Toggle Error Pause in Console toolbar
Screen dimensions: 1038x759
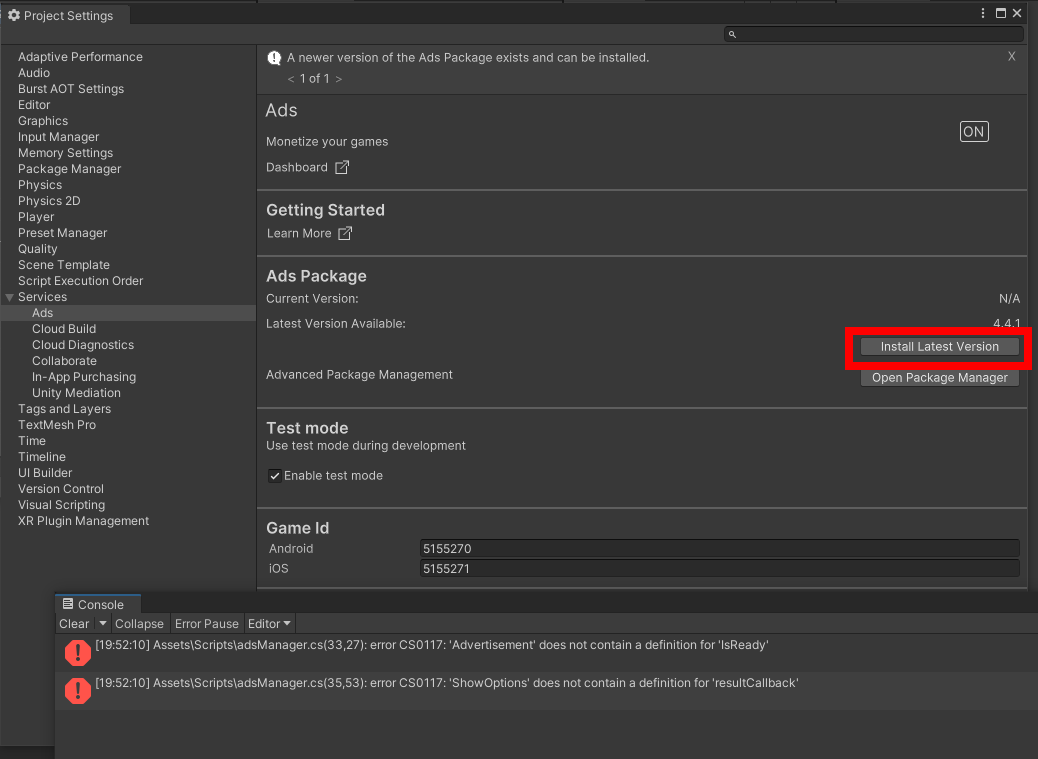tap(207, 623)
